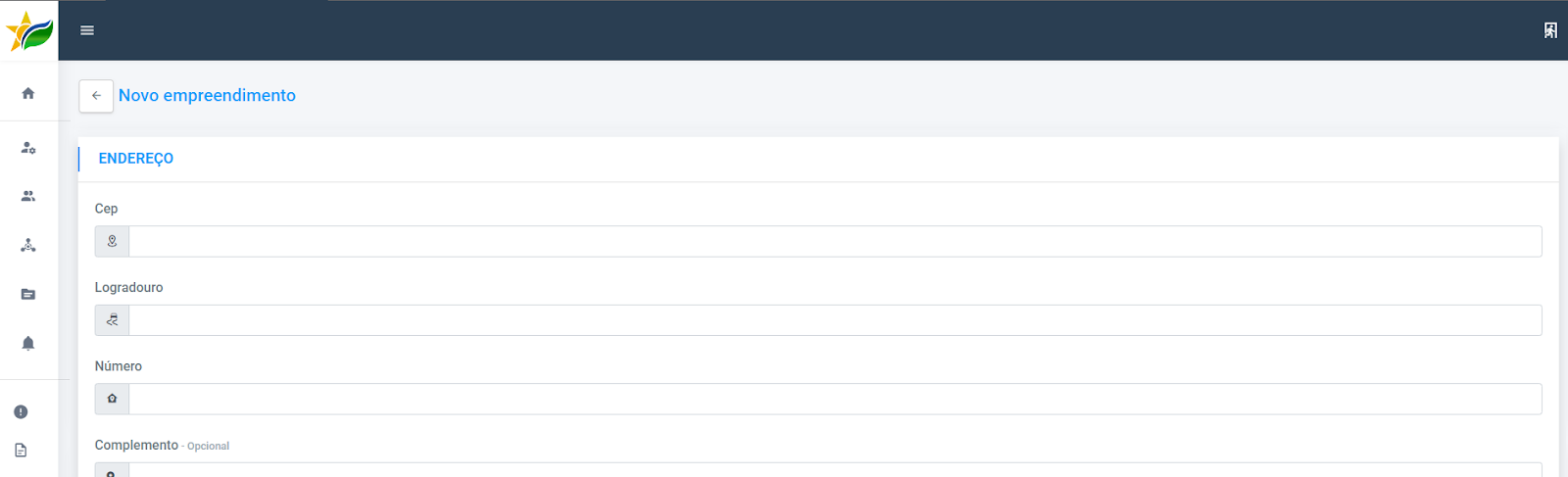
Task: Click the Novo empreendimento title
Action: point(207,95)
